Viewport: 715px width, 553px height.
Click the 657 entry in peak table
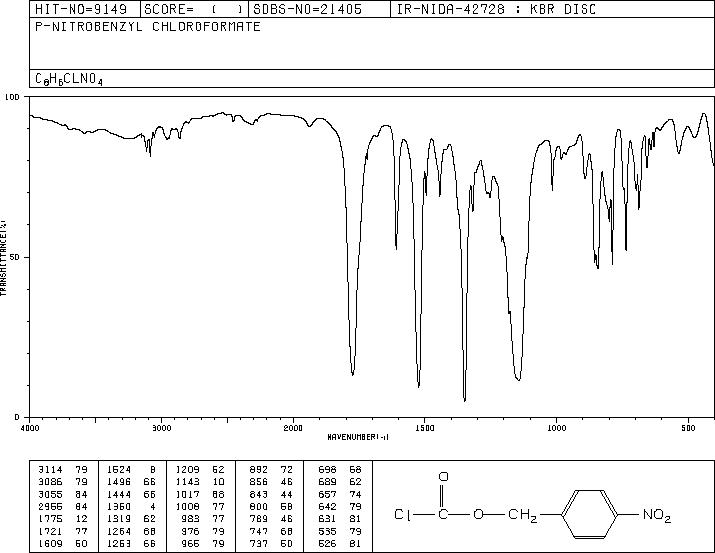point(327,494)
